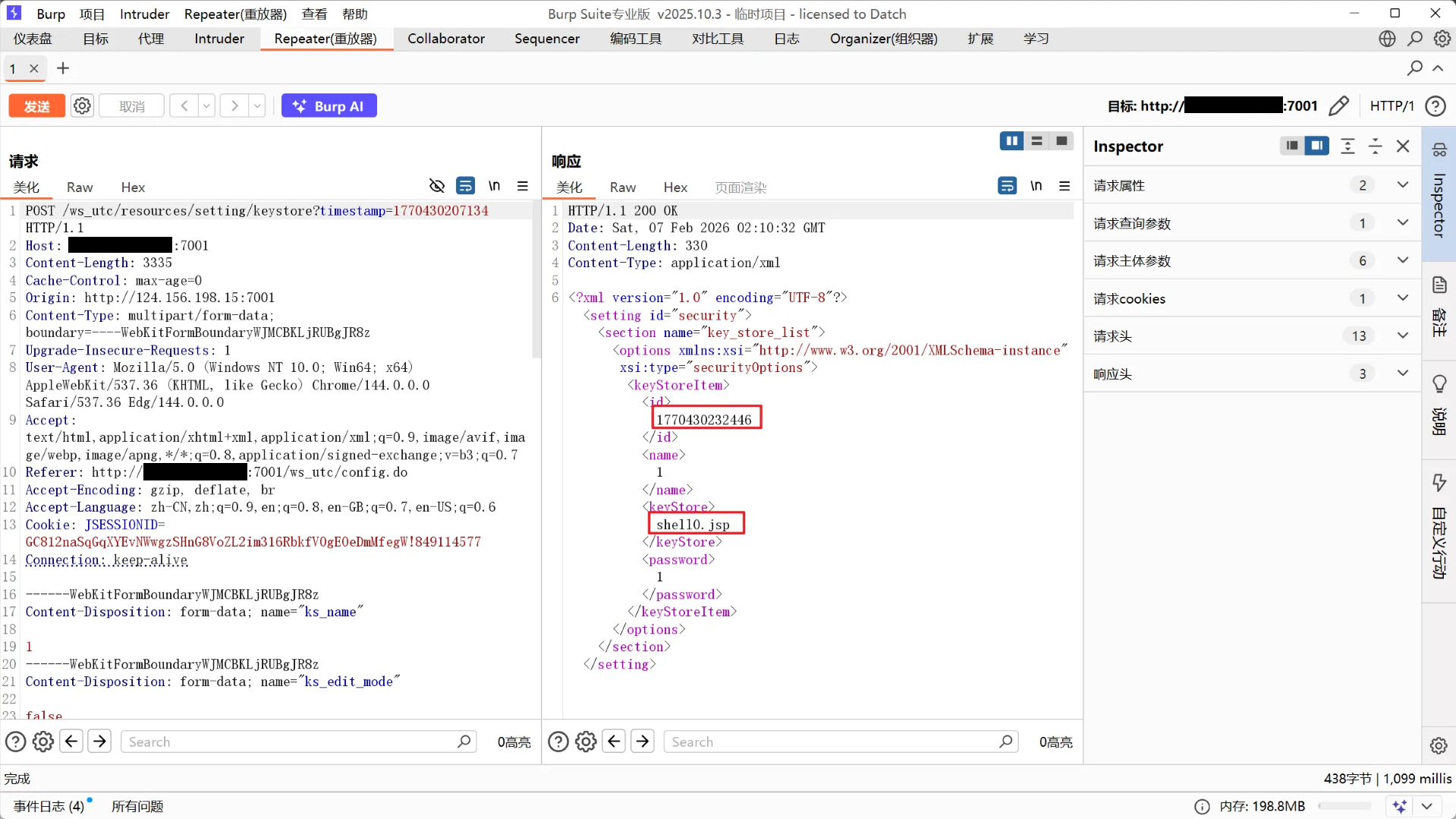Switch to top-bottom layout view

[1036, 141]
